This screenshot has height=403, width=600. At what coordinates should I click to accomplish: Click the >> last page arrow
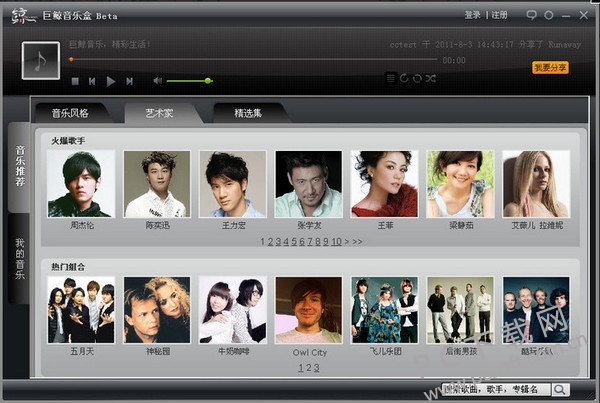[x=357, y=241]
